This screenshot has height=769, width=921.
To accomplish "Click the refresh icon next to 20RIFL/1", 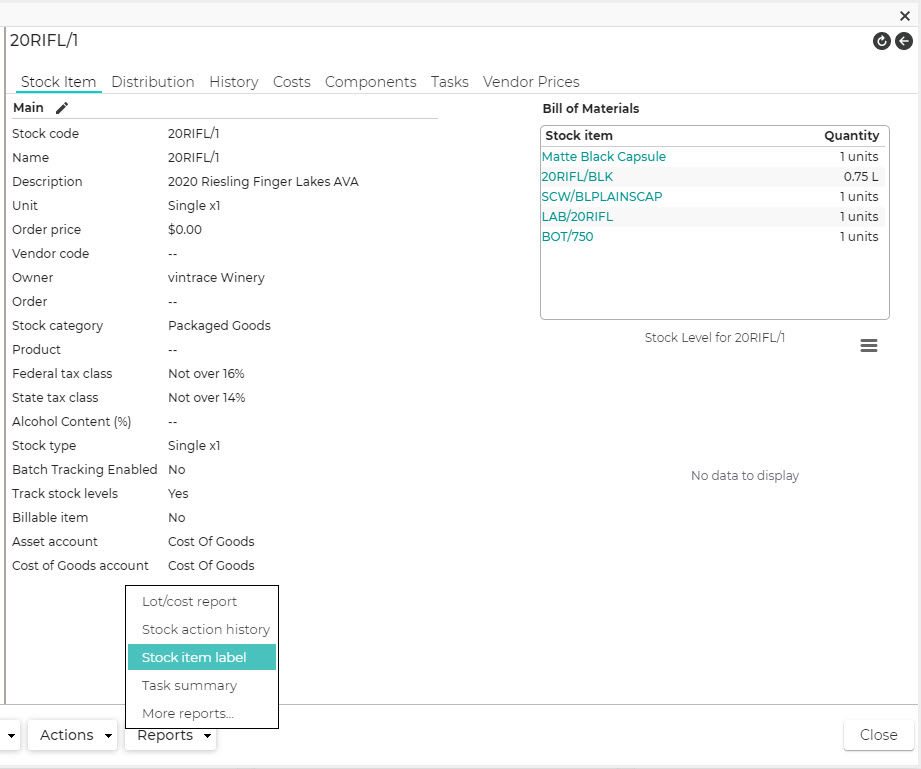I will (882, 41).
